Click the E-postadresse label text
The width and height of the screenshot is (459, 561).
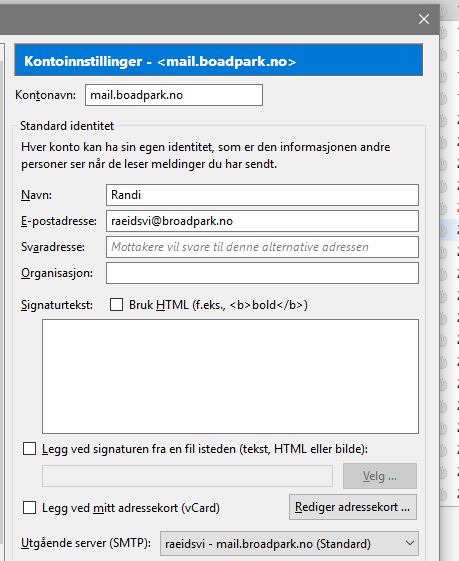[x=59, y=221]
